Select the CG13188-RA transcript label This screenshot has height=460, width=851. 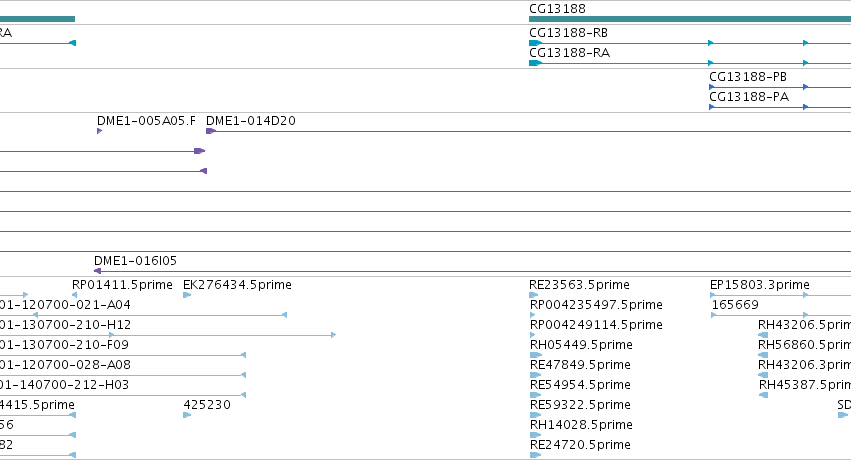pos(569,53)
